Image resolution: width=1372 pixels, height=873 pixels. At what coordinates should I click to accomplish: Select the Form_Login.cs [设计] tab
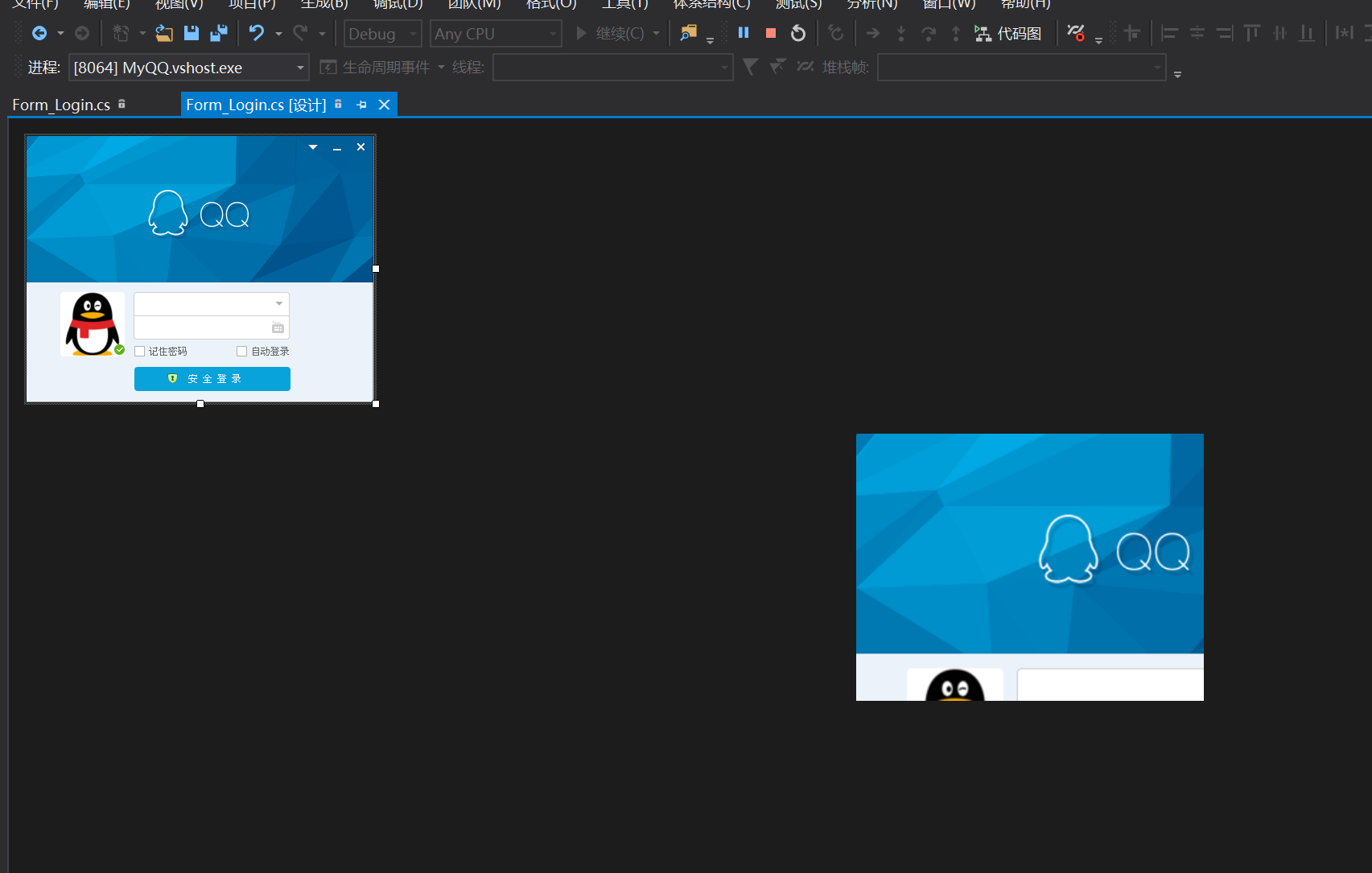(x=256, y=105)
